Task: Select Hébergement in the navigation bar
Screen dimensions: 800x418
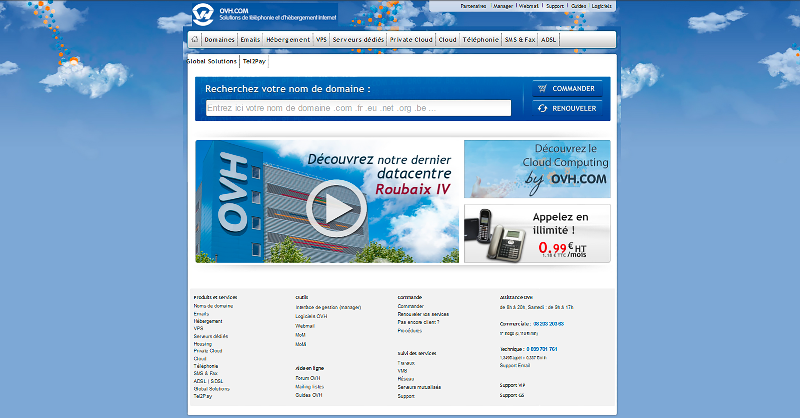Action: pos(288,39)
